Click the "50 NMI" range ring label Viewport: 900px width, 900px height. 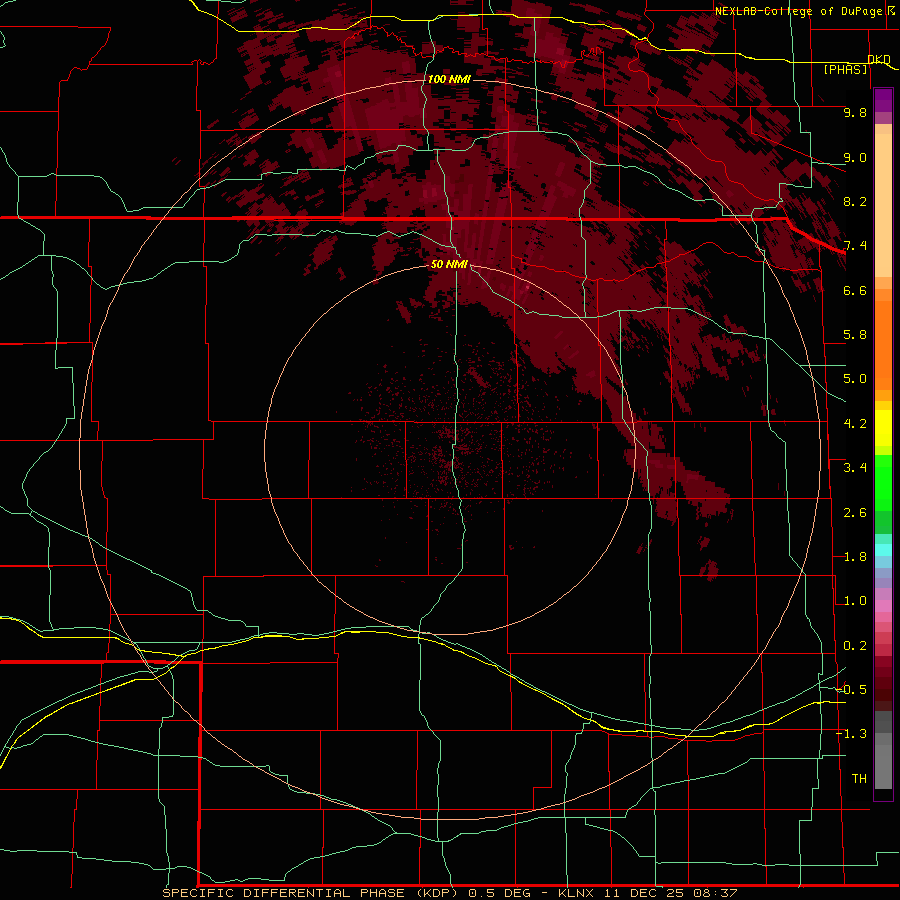pos(449,264)
